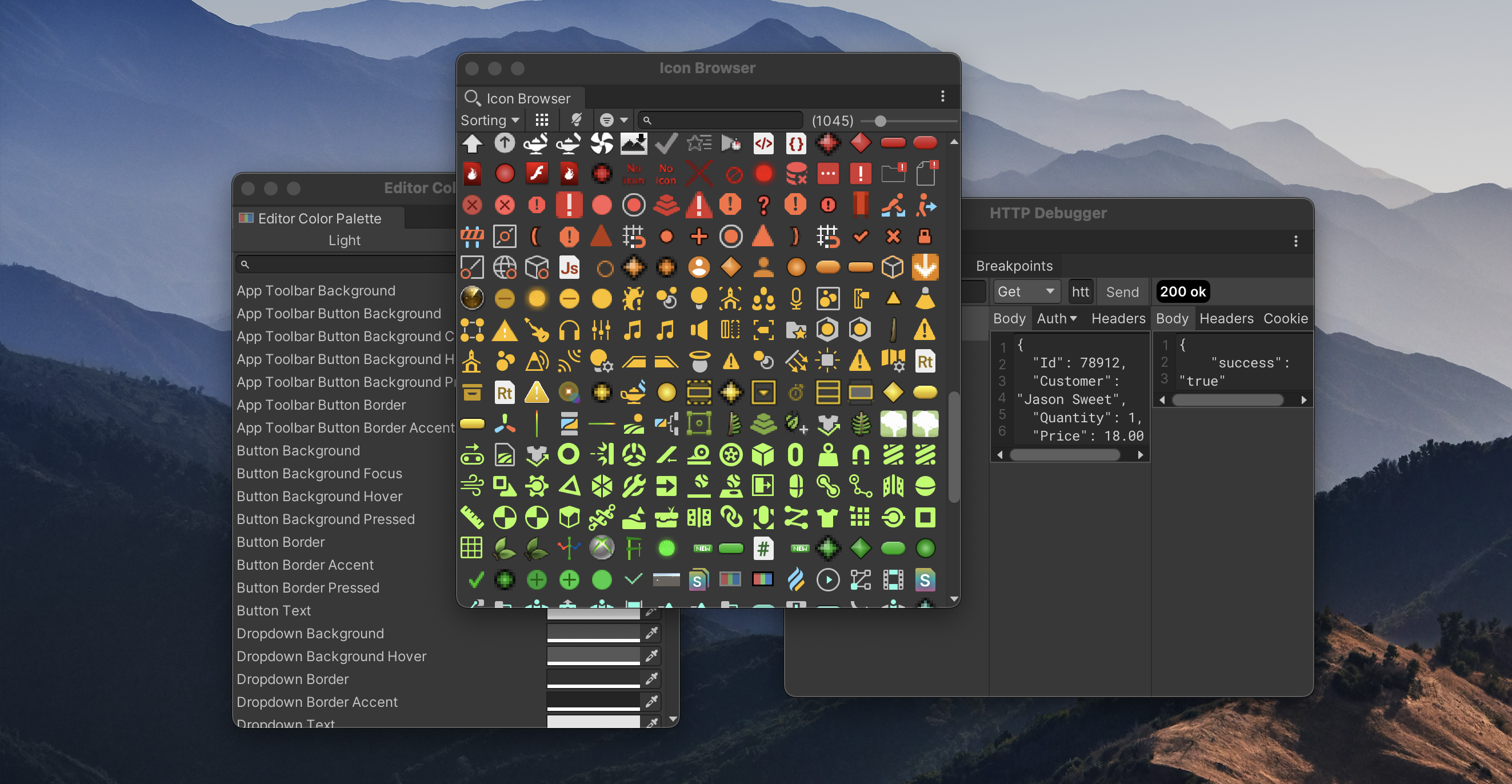The image size is (1512, 784).
Task: Click the Icon Browser search field
Action: [x=722, y=121]
